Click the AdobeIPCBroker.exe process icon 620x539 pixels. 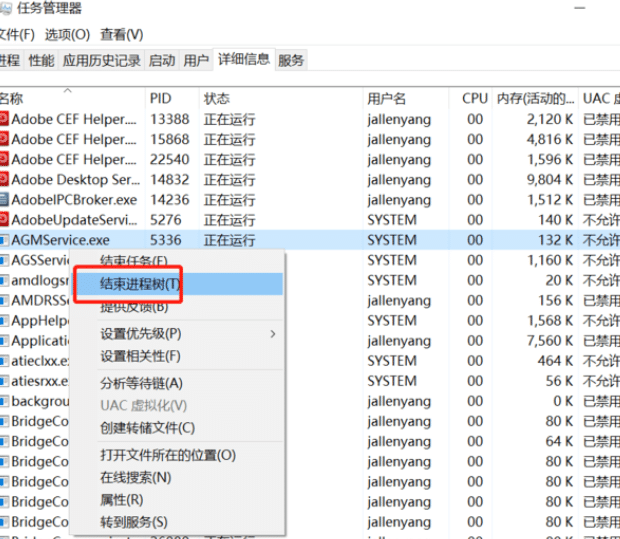tap(4, 200)
